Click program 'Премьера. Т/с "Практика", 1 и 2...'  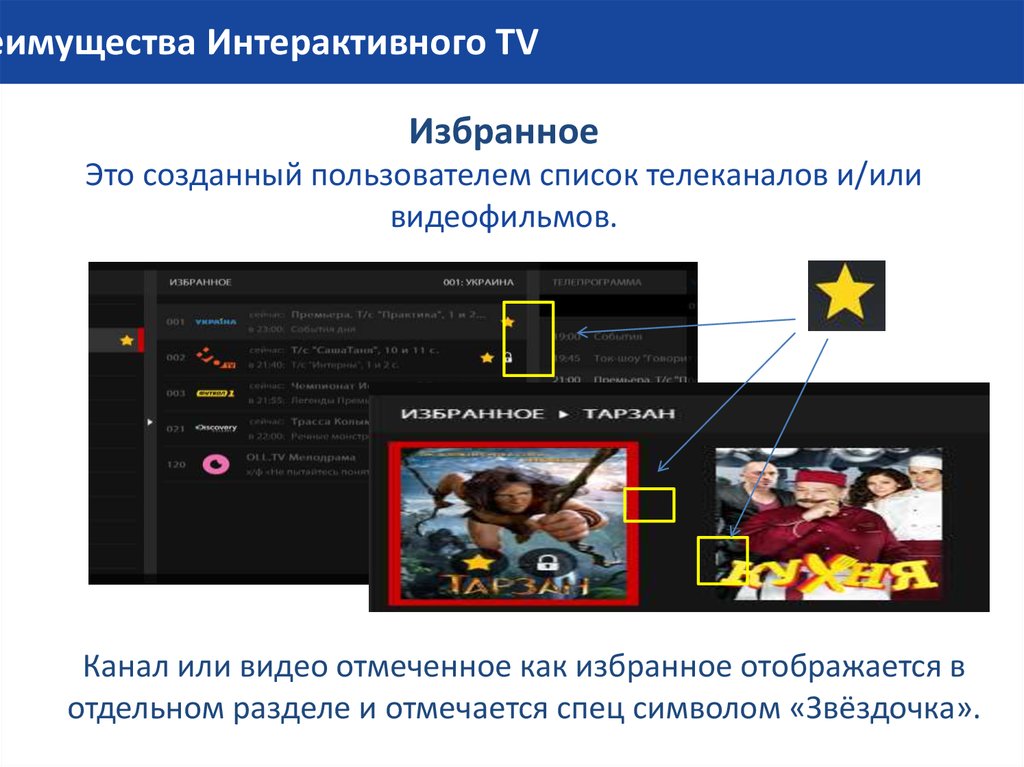(389, 314)
